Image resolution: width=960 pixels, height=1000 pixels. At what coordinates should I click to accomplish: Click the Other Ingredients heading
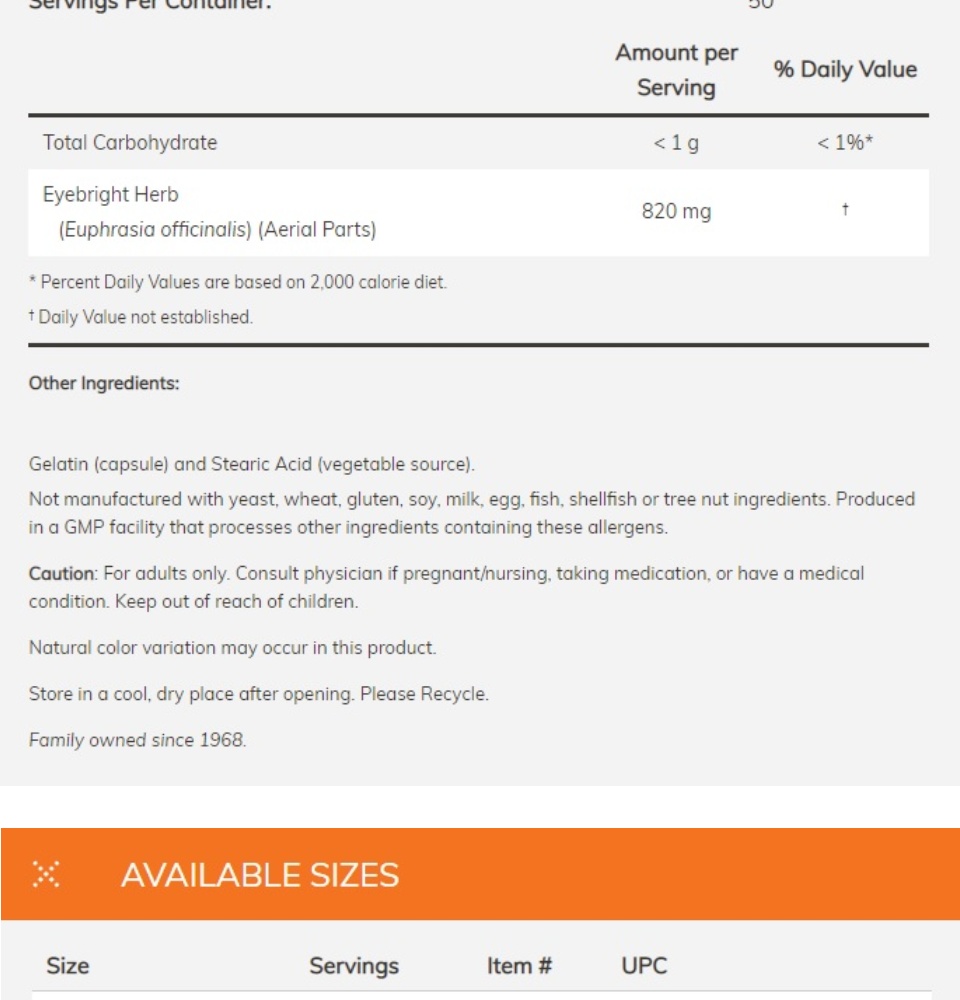tap(104, 383)
